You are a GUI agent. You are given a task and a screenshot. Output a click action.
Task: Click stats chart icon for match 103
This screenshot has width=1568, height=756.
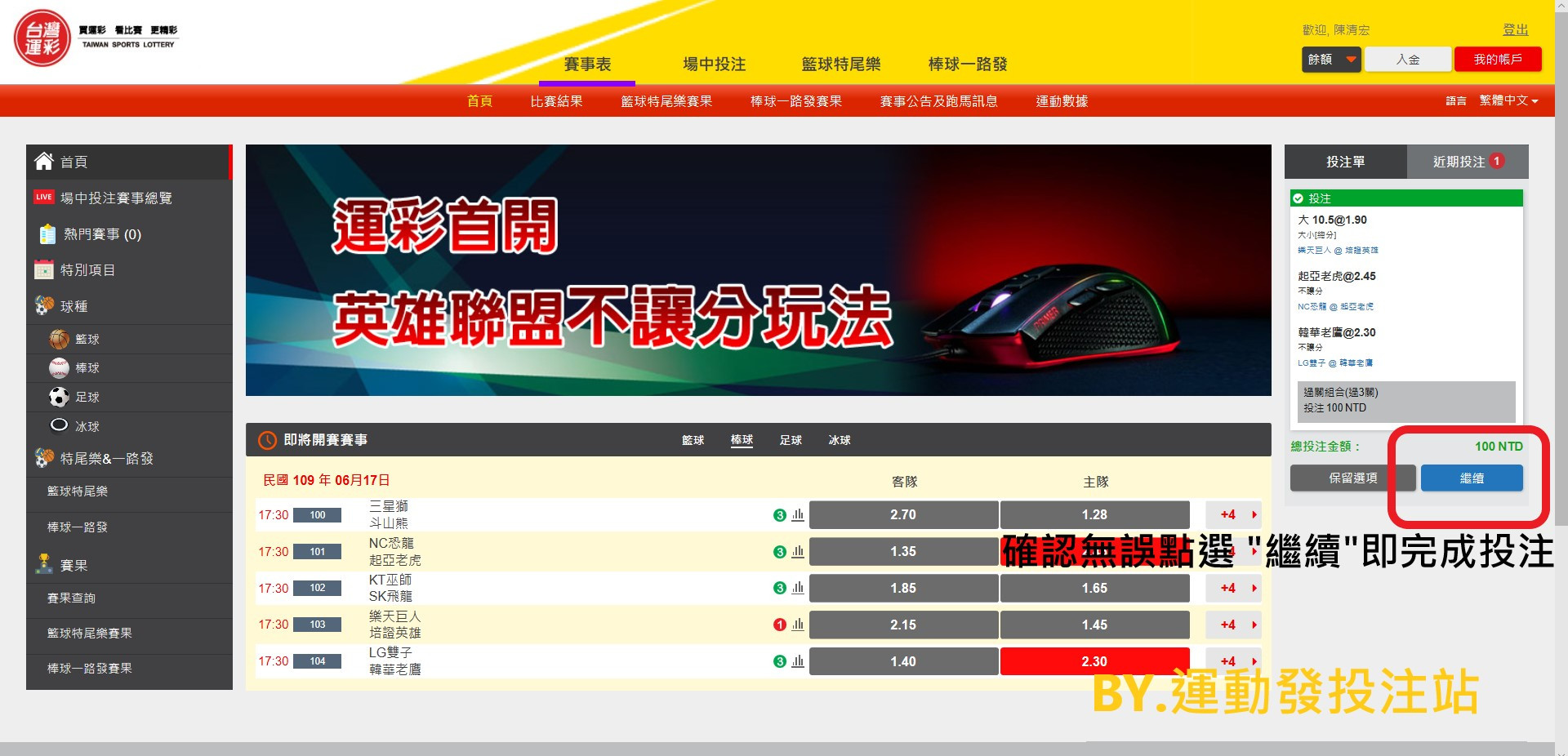(798, 625)
